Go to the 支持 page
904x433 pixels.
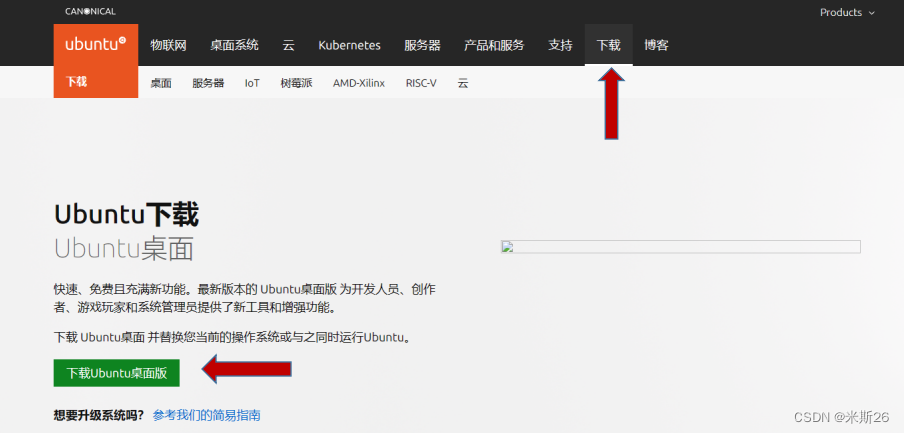[560, 45]
